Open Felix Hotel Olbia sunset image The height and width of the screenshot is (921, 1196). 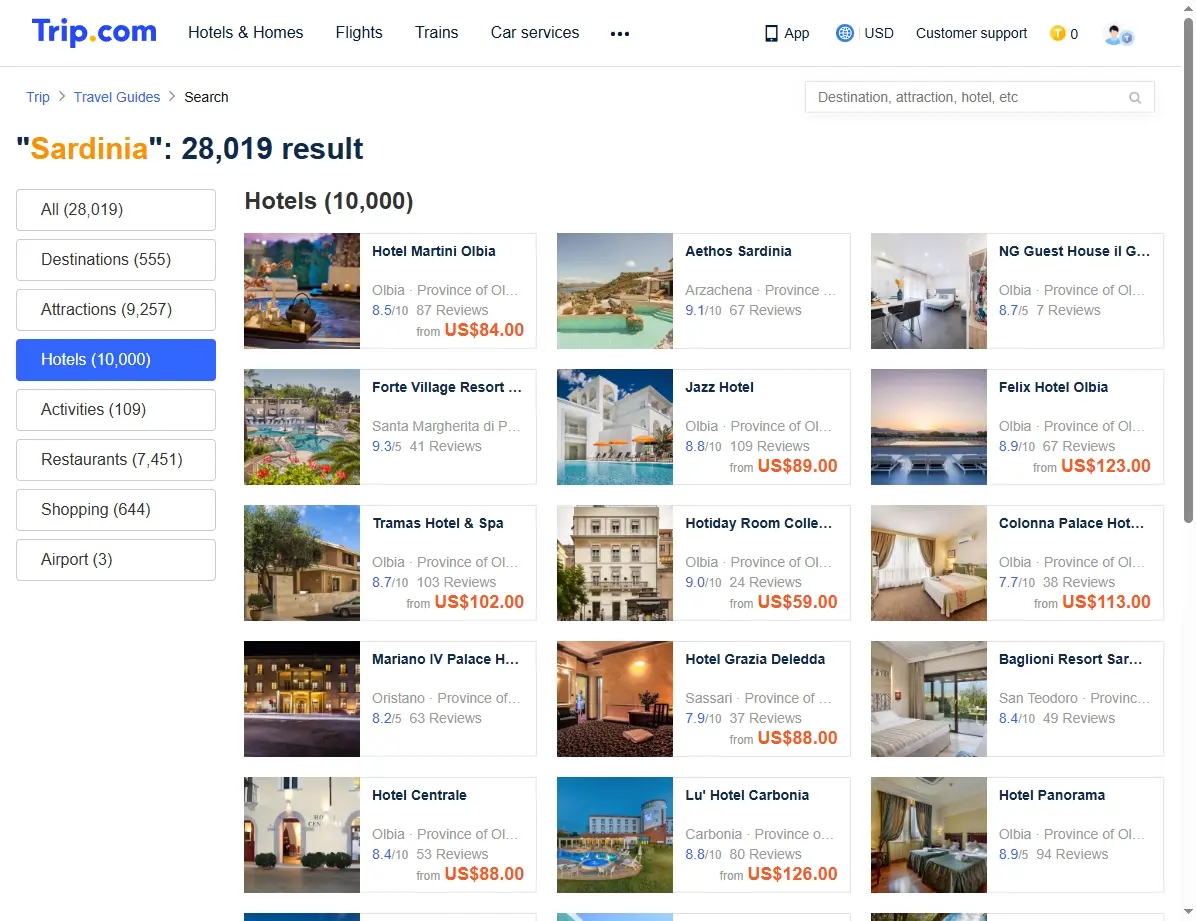point(929,427)
